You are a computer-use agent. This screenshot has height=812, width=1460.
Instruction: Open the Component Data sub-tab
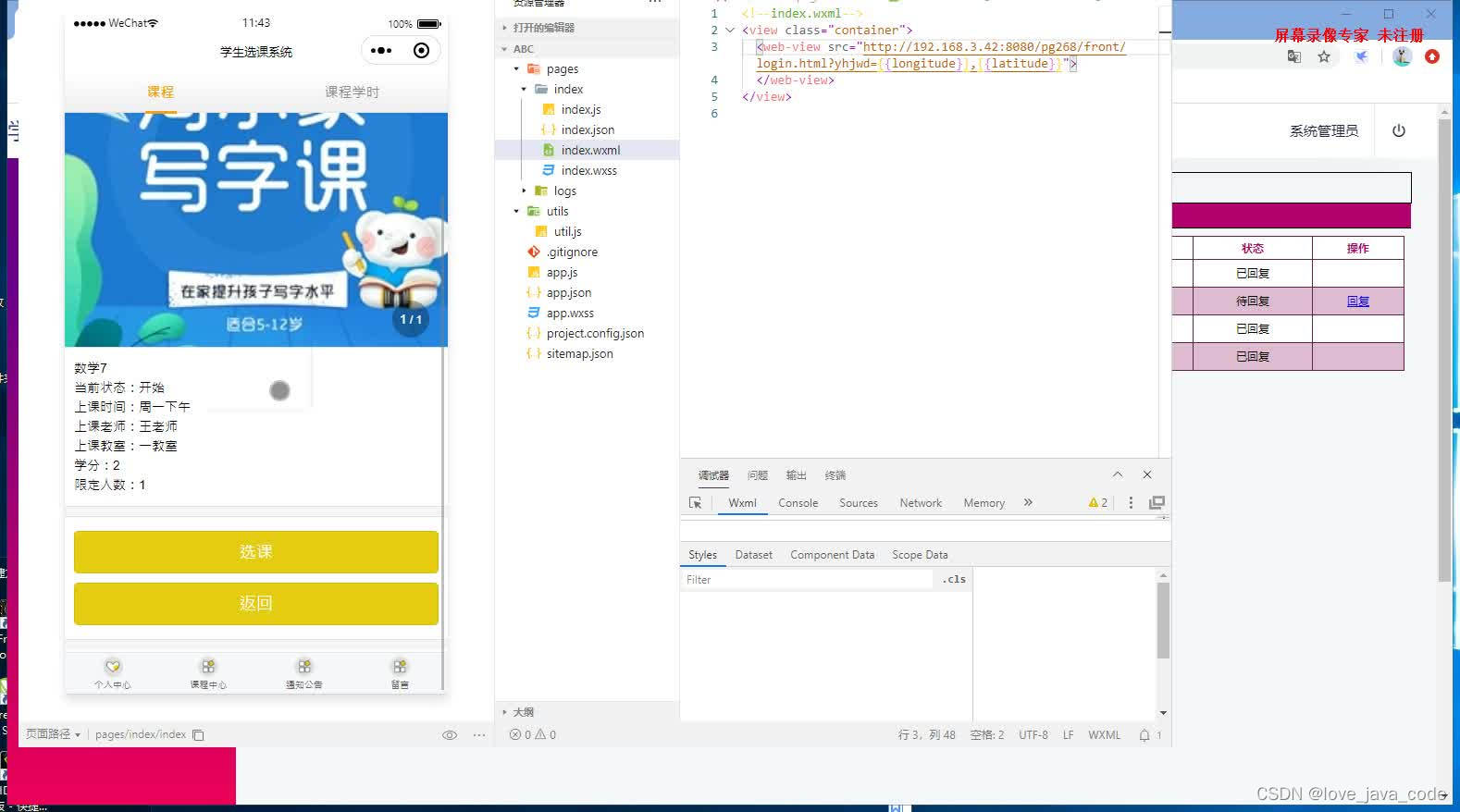(832, 555)
